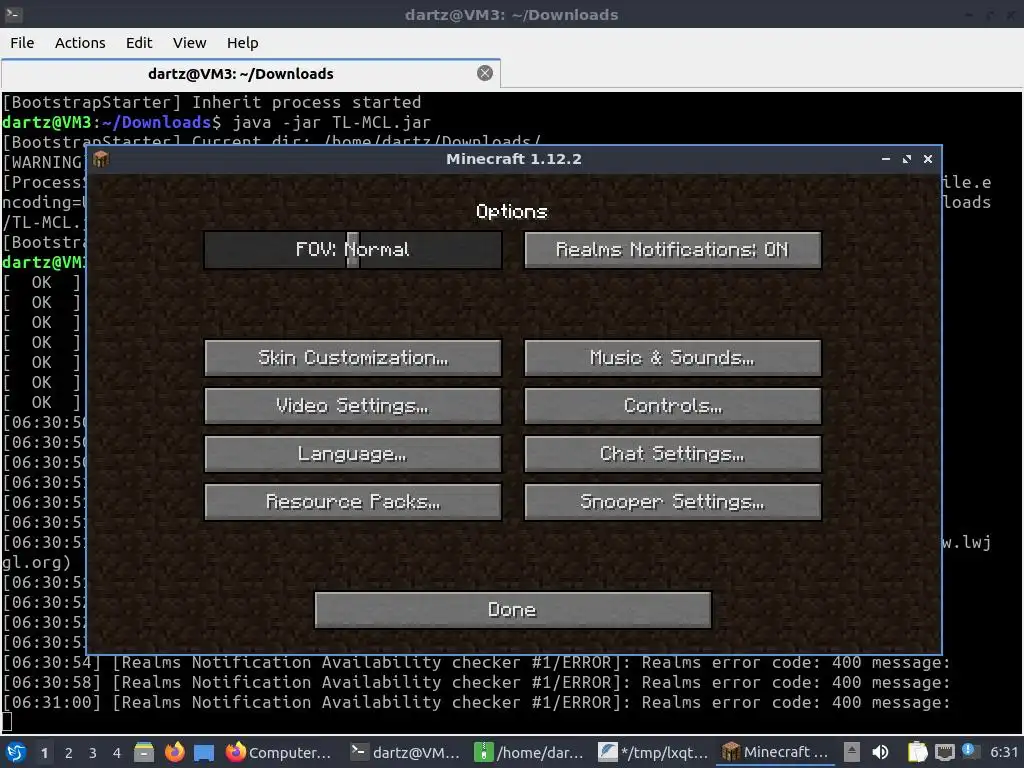Click the 'java -jar TL-MCL.jar' terminal command
The height and width of the screenshot is (768, 1024).
332,122
